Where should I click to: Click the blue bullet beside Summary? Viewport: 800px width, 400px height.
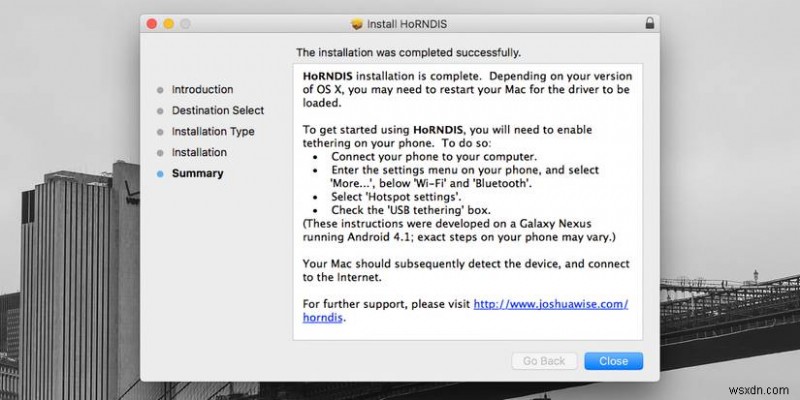coord(160,174)
